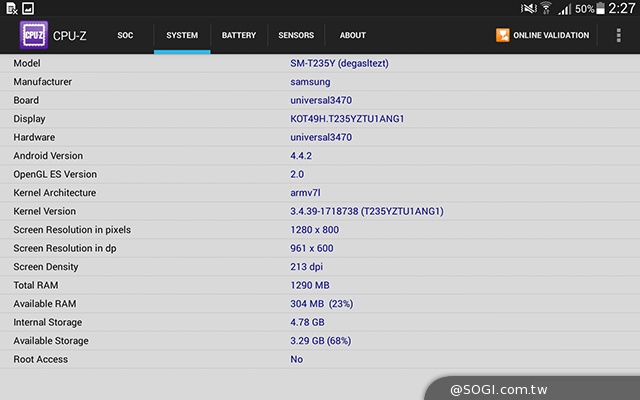Screen dimensions: 640x400
Task: Select the Android Version 4.4.2 row
Action: tap(320, 156)
